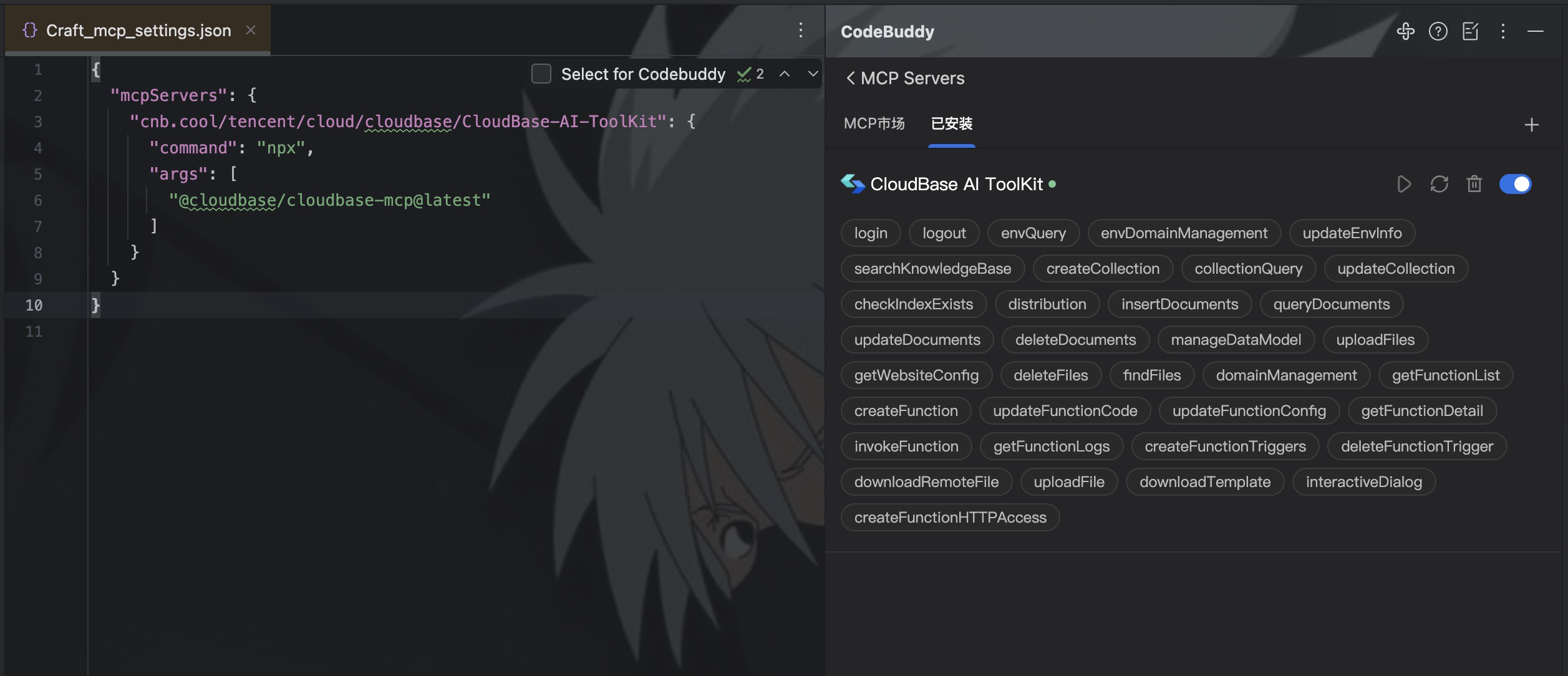1568x676 pixels.
Task: Click the domainManagement tool tag
Action: [1287, 375]
